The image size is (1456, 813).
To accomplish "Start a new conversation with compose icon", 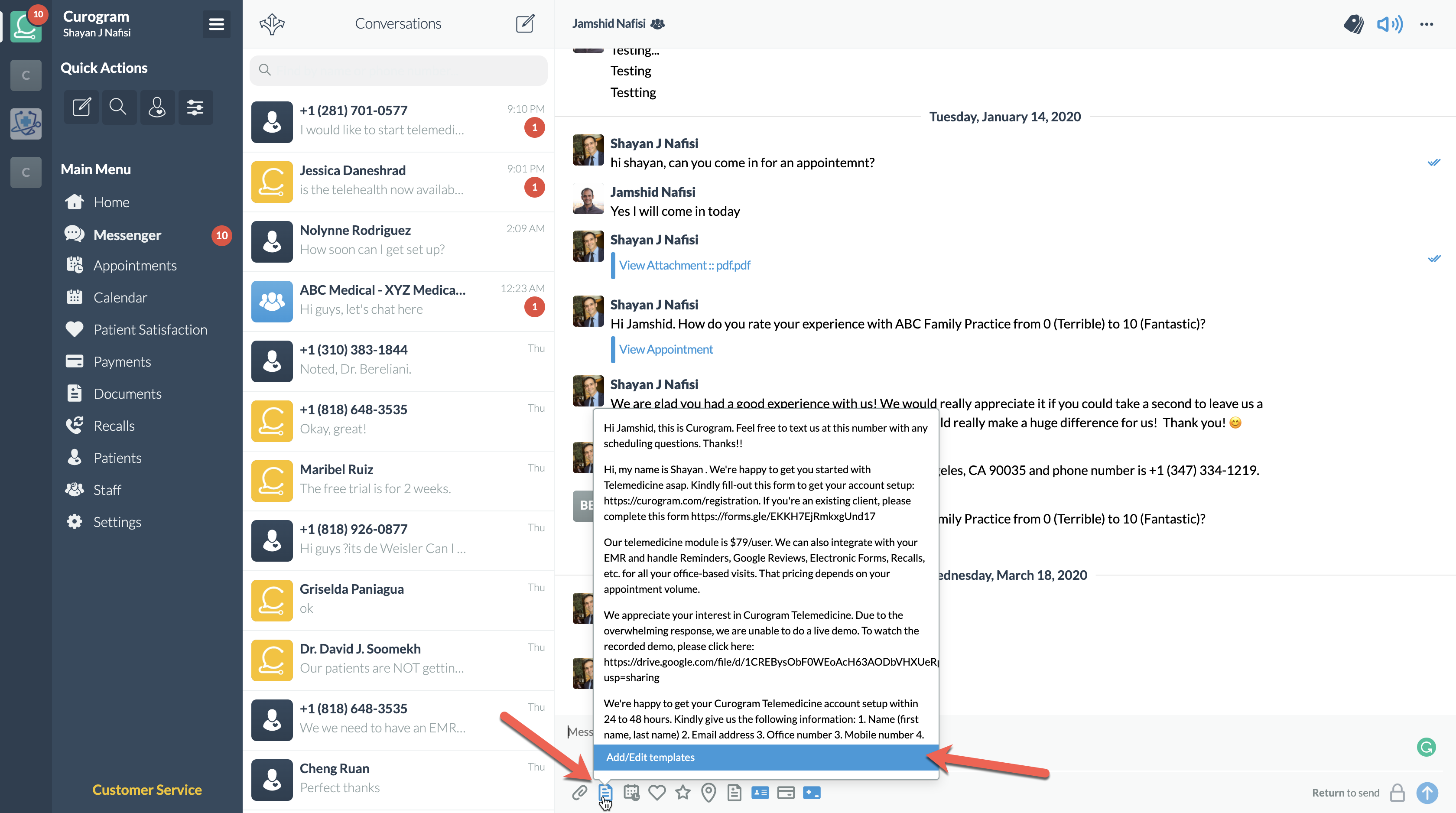I will (525, 24).
